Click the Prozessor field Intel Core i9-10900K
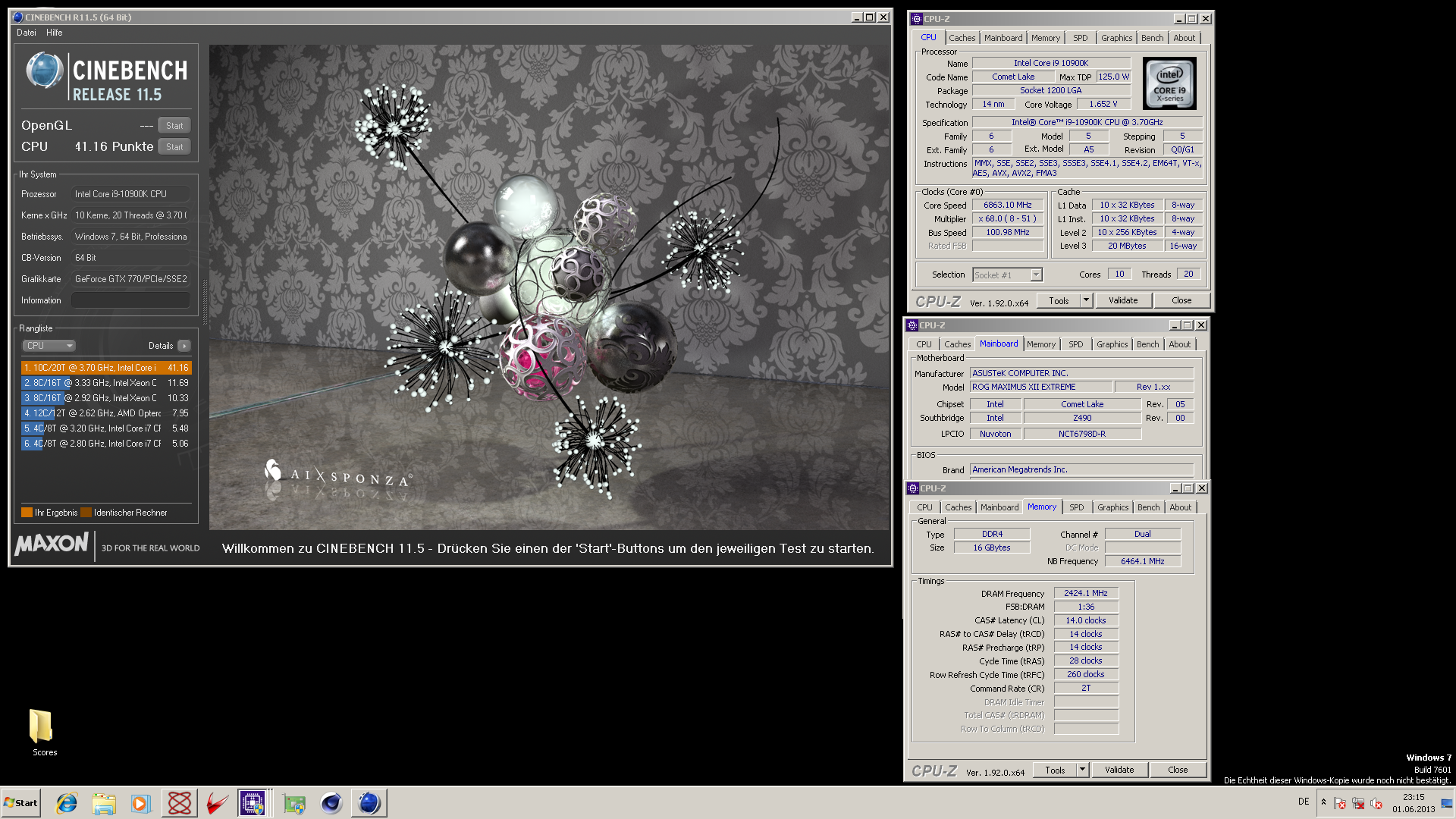Viewport: 1456px width, 819px height. (x=130, y=194)
